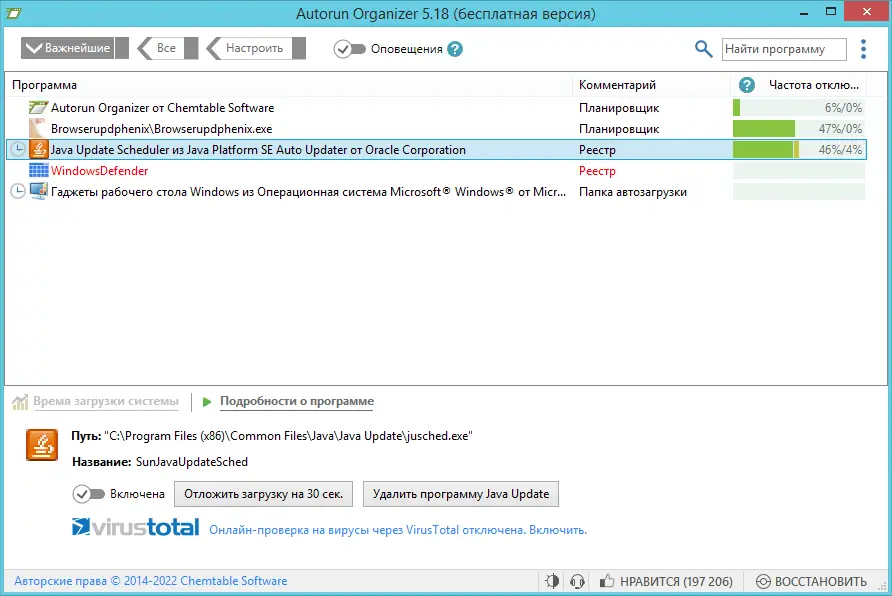Click the headset support icon
The image size is (892, 596).
tap(577, 581)
